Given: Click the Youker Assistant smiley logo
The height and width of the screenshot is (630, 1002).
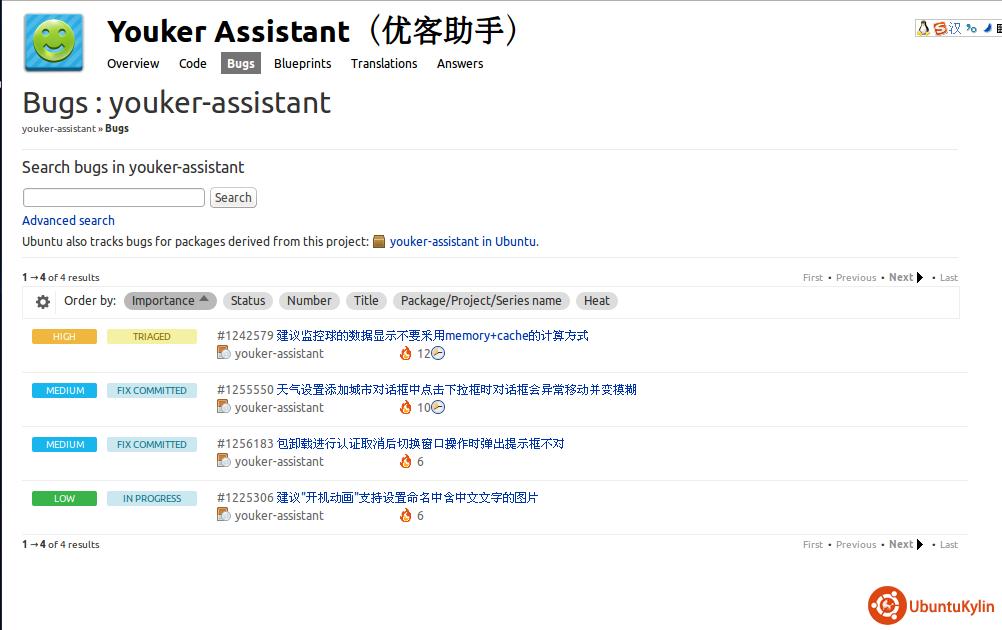Looking at the screenshot, I should 54,43.
